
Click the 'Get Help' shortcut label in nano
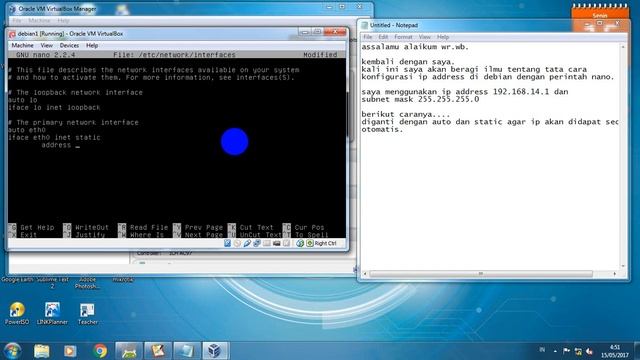(x=37, y=227)
